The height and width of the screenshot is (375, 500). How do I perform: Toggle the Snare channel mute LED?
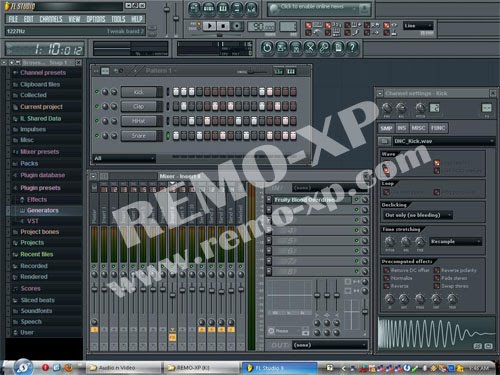coord(97,135)
